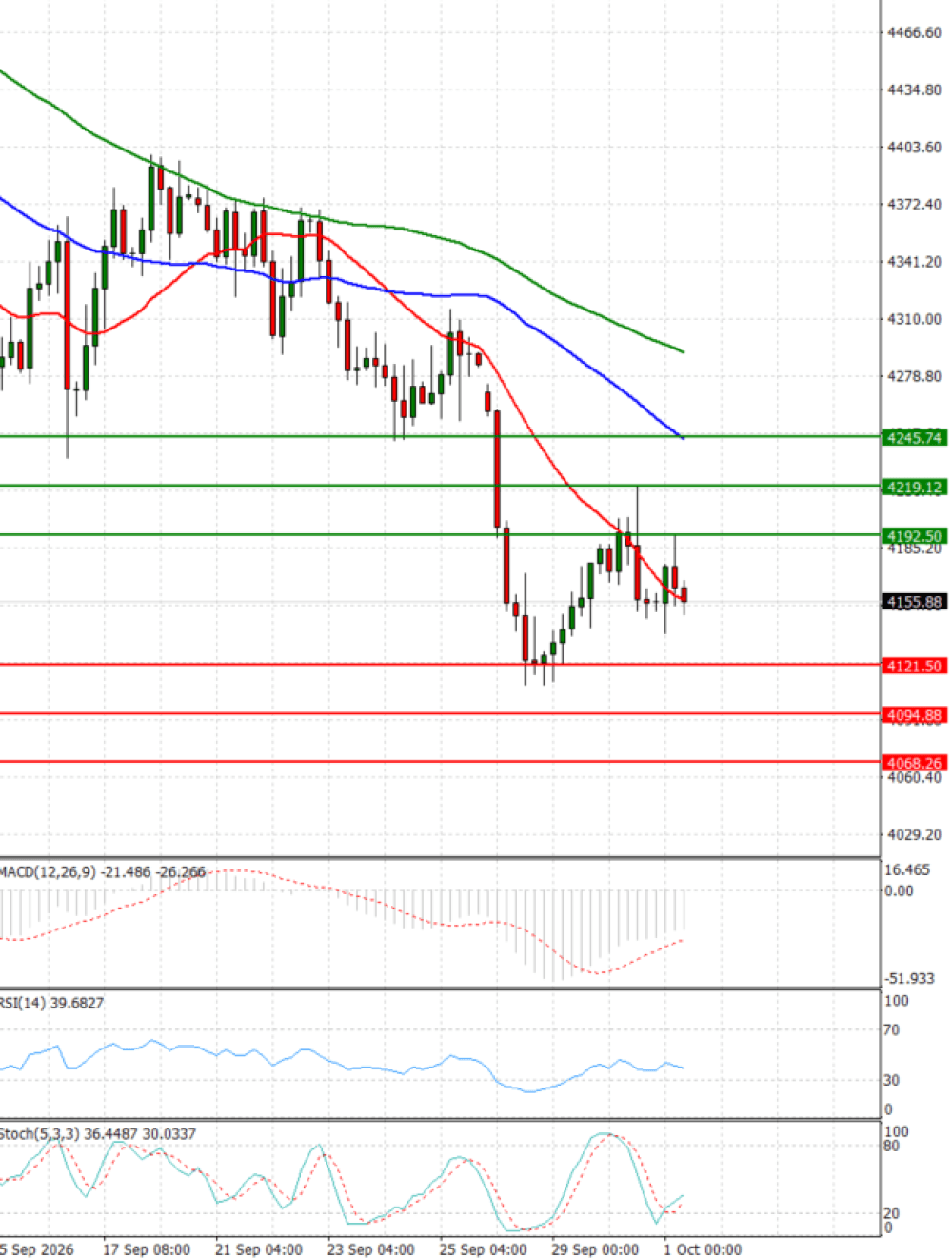
Task: Click the black 4155.88 current price tag
Action: click(x=914, y=602)
